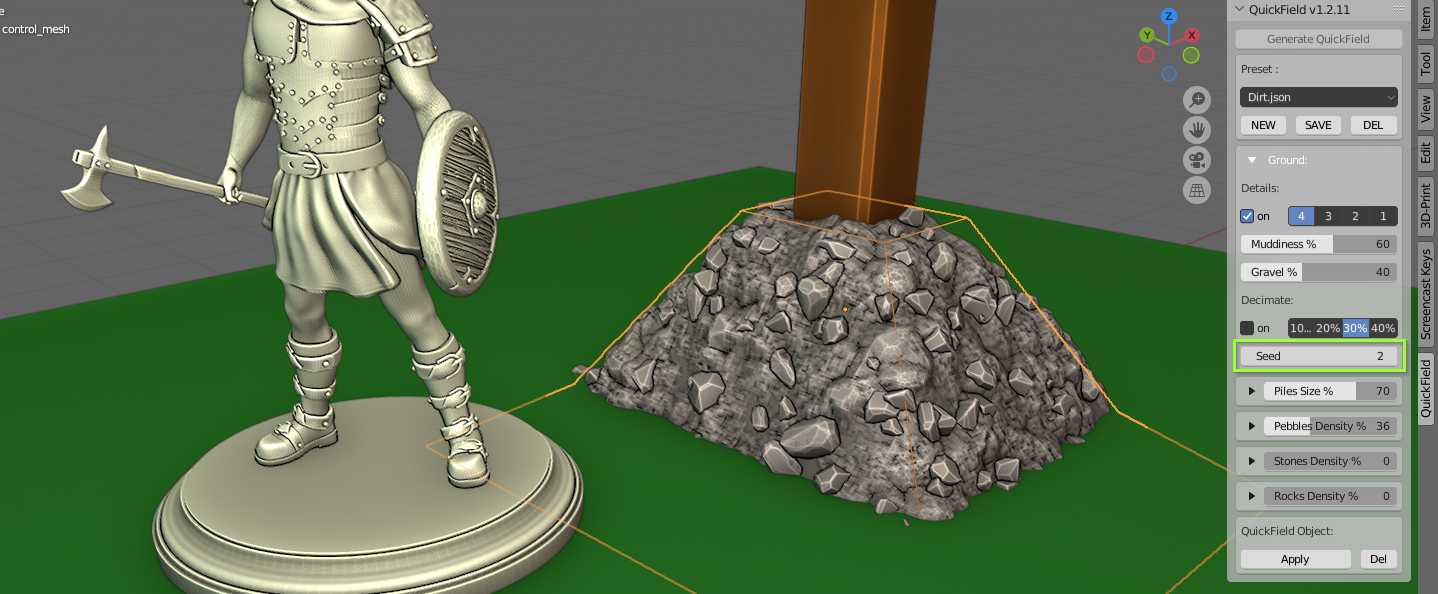1438x594 pixels.
Task: Click the blue Z axis gizmo
Action: [x=1169, y=16]
